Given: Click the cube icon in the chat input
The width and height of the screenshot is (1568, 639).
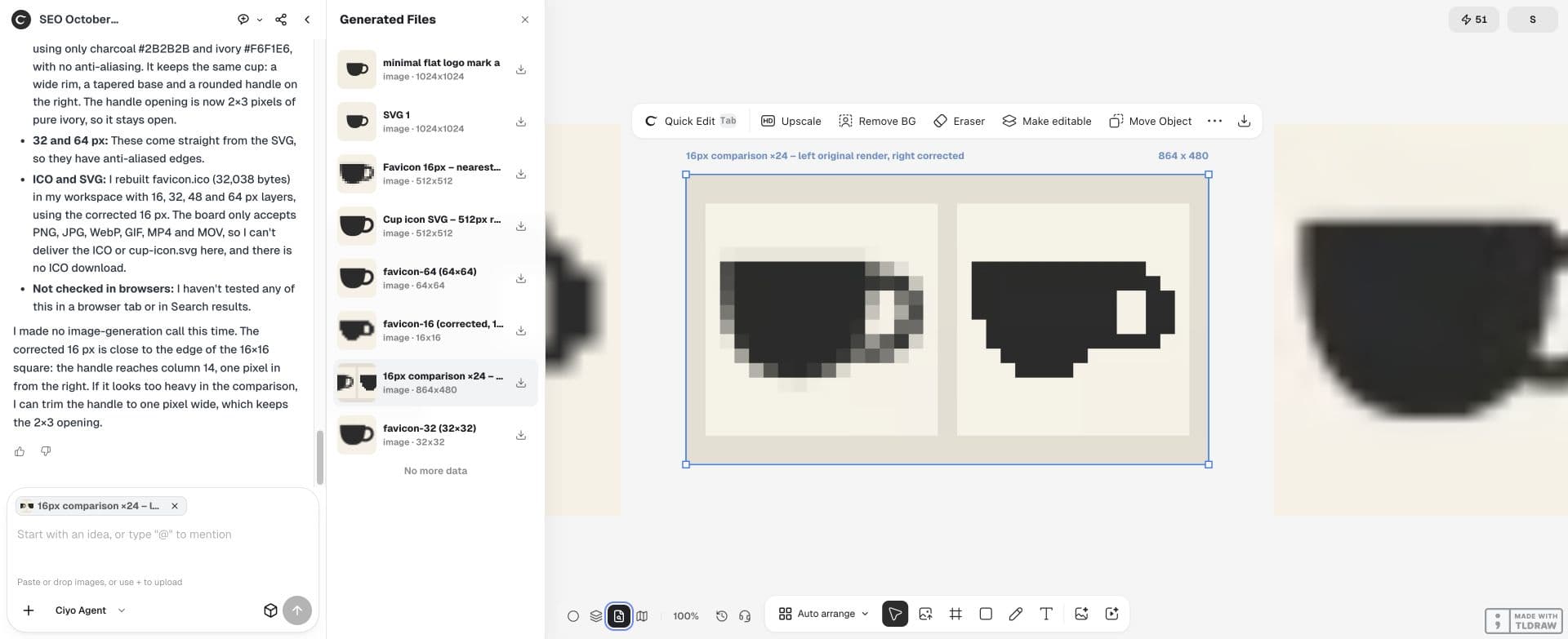Looking at the screenshot, I should (x=270, y=610).
